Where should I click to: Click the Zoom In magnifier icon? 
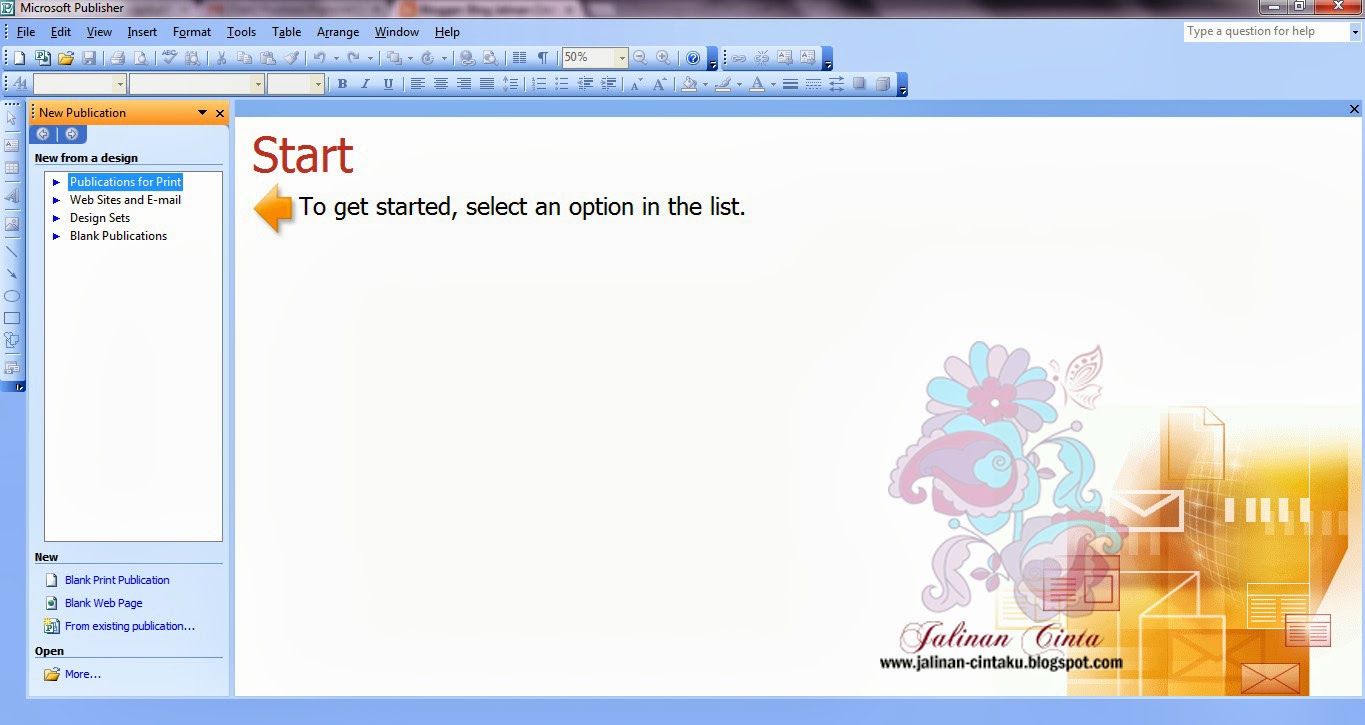(x=663, y=58)
